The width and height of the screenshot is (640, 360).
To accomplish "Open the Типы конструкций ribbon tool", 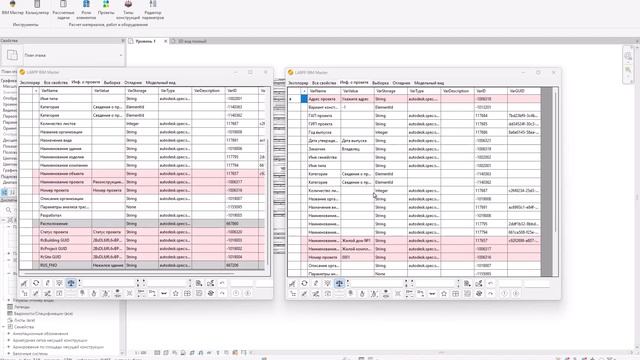I will pos(128,10).
